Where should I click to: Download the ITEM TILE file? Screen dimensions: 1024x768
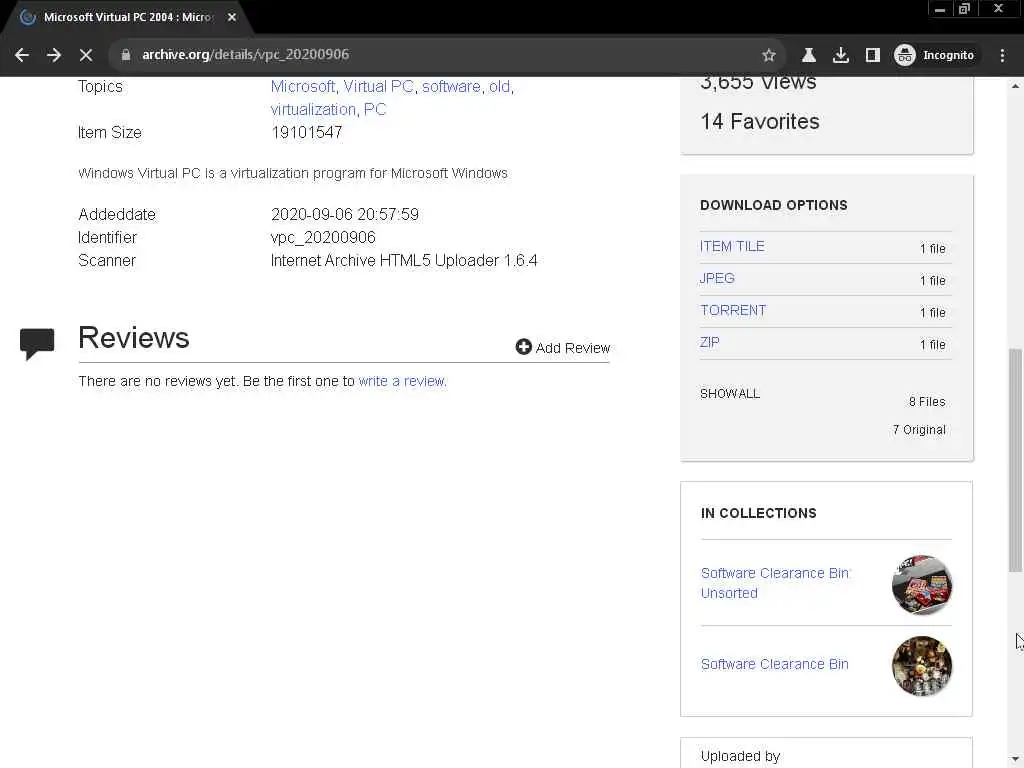point(732,246)
